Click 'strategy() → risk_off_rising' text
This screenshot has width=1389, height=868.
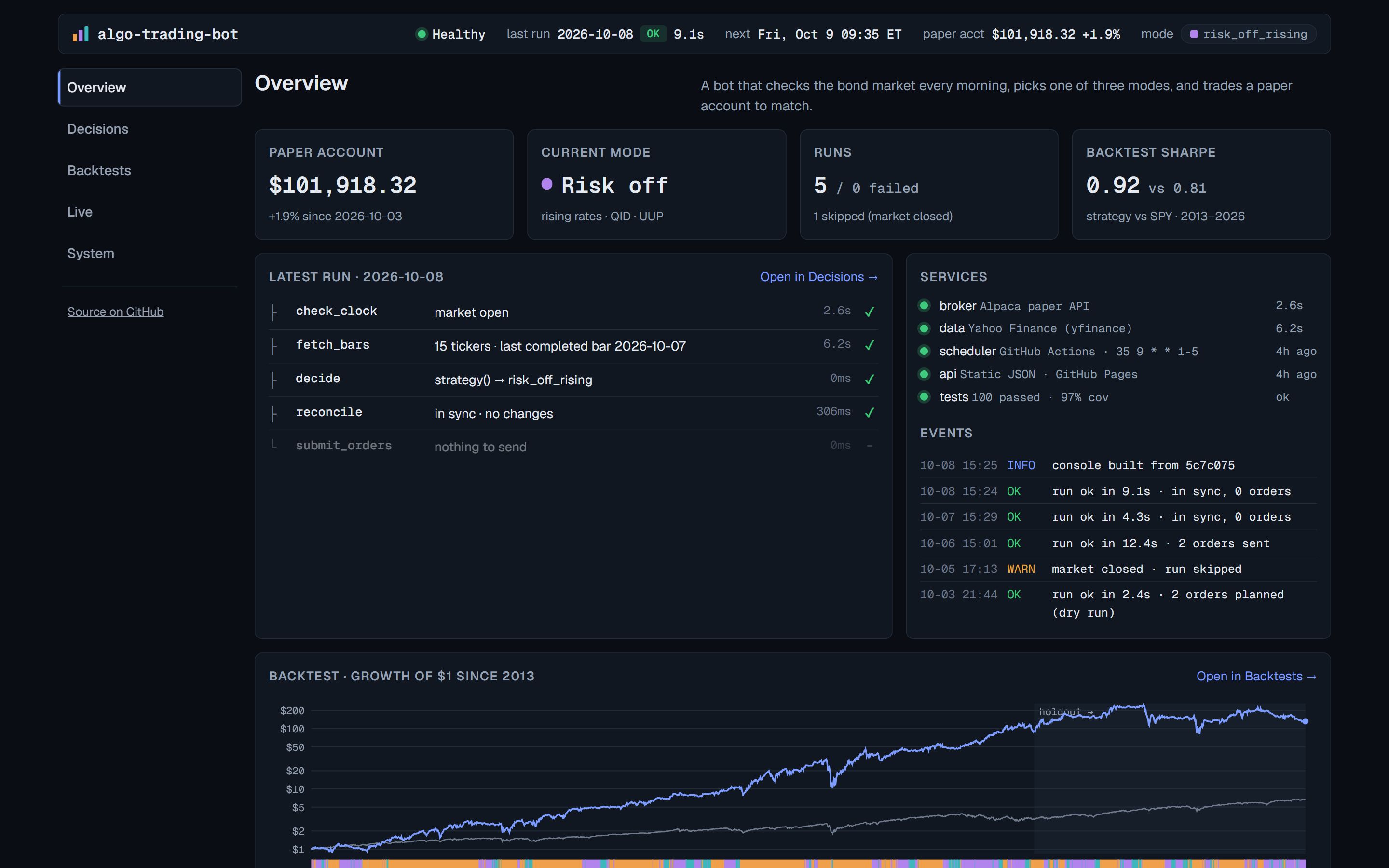coord(513,380)
